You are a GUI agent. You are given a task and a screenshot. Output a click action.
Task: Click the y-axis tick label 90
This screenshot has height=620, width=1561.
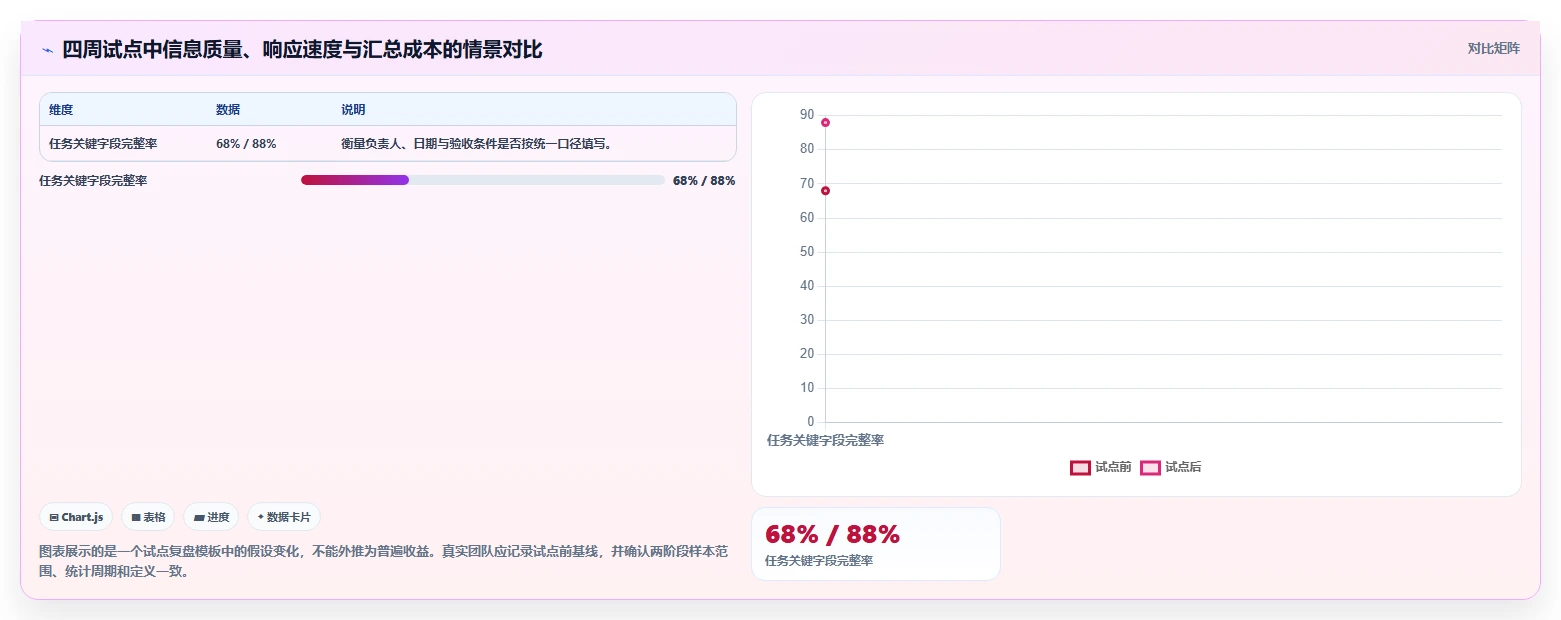[807, 115]
